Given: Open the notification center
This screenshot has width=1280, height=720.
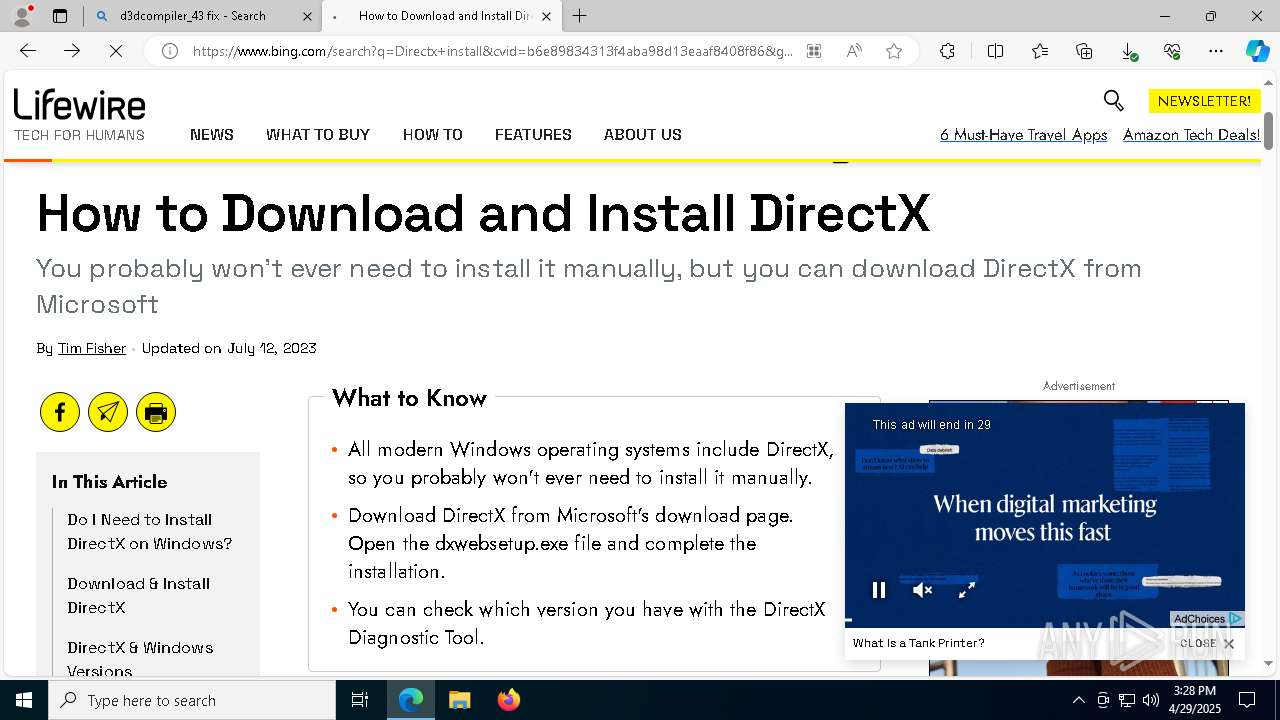Looking at the screenshot, I should [x=1247, y=700].
